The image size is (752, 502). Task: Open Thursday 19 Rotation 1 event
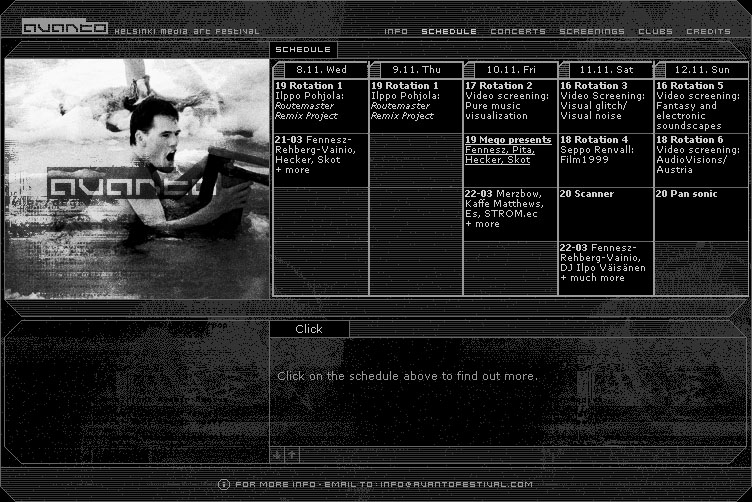(416, 106)
